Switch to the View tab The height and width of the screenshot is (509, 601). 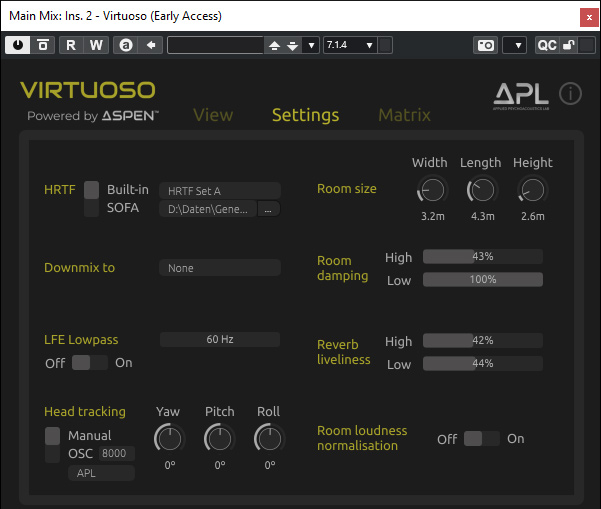(x=213, y=115)
